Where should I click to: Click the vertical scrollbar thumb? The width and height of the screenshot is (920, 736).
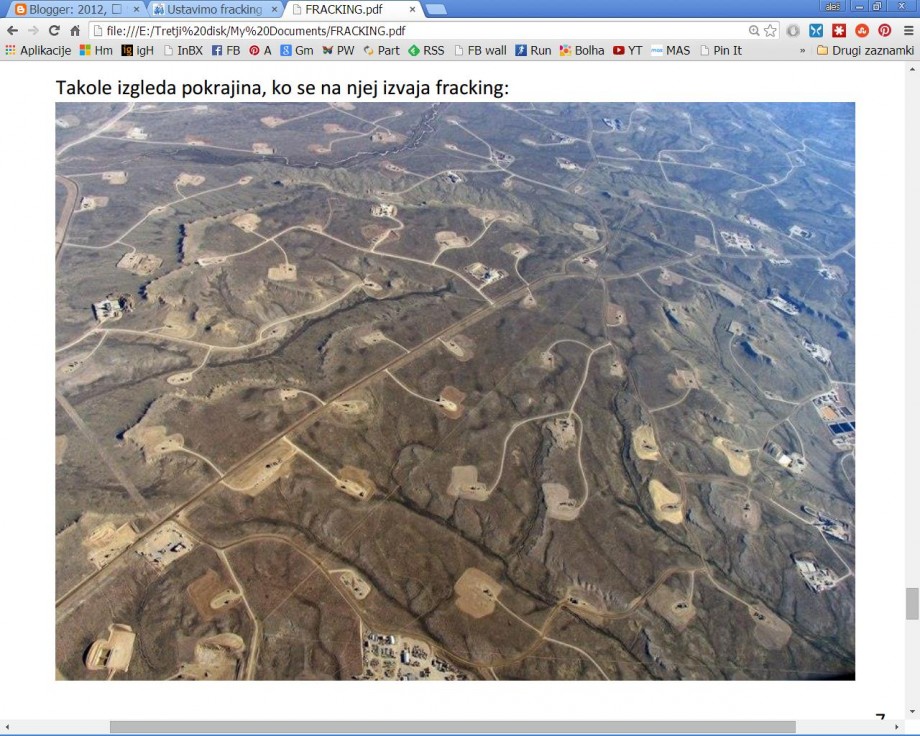point(911,604)
